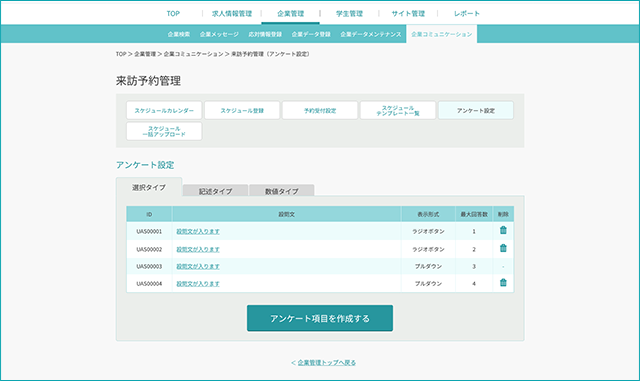Screen dimensions: 640x381
Task: Click the ID column header
Action: click(x=149, y=214)
